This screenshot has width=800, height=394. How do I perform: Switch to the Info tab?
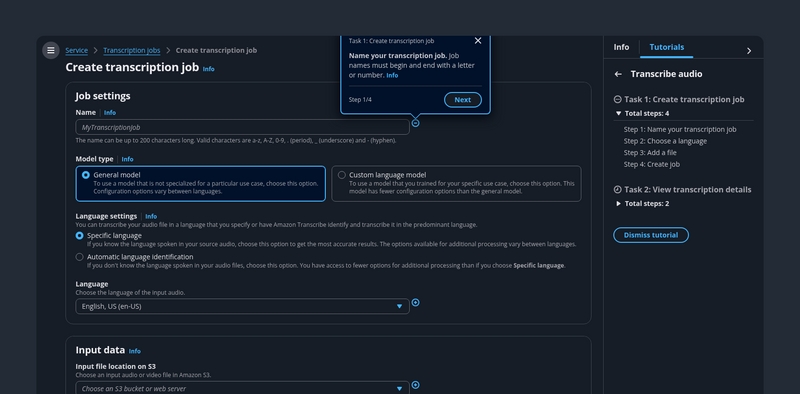(x=621, y=47)
